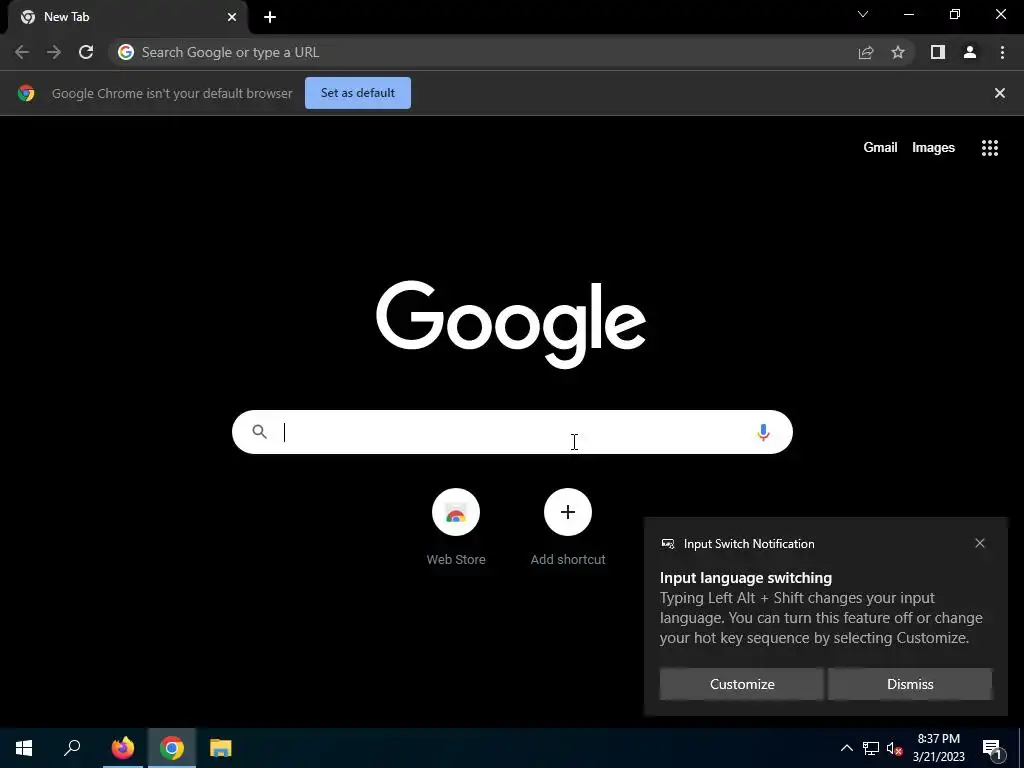Select Chrome in the taskbar
The height and width of the screenshot is (768, 1024).
(x=172, y=748)
